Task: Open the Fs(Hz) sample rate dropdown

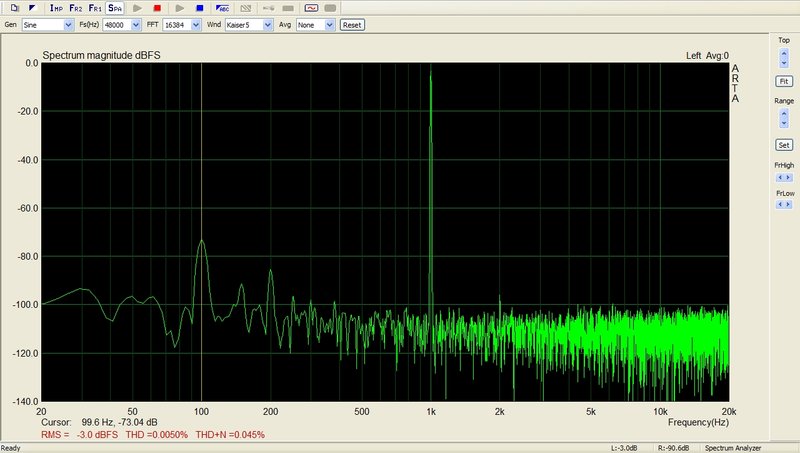Action: (136, 25)
